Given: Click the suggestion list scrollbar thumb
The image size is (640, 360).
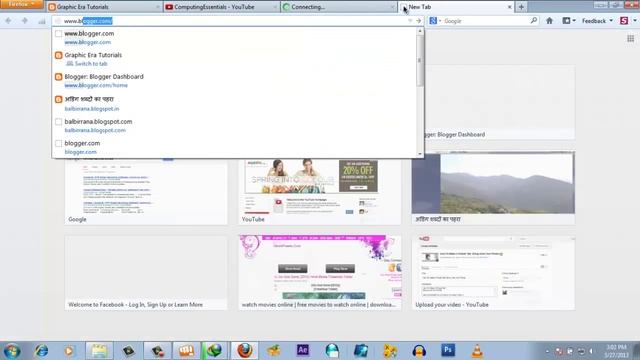Looking at the screenshot, I should click(x=420, y=60).
